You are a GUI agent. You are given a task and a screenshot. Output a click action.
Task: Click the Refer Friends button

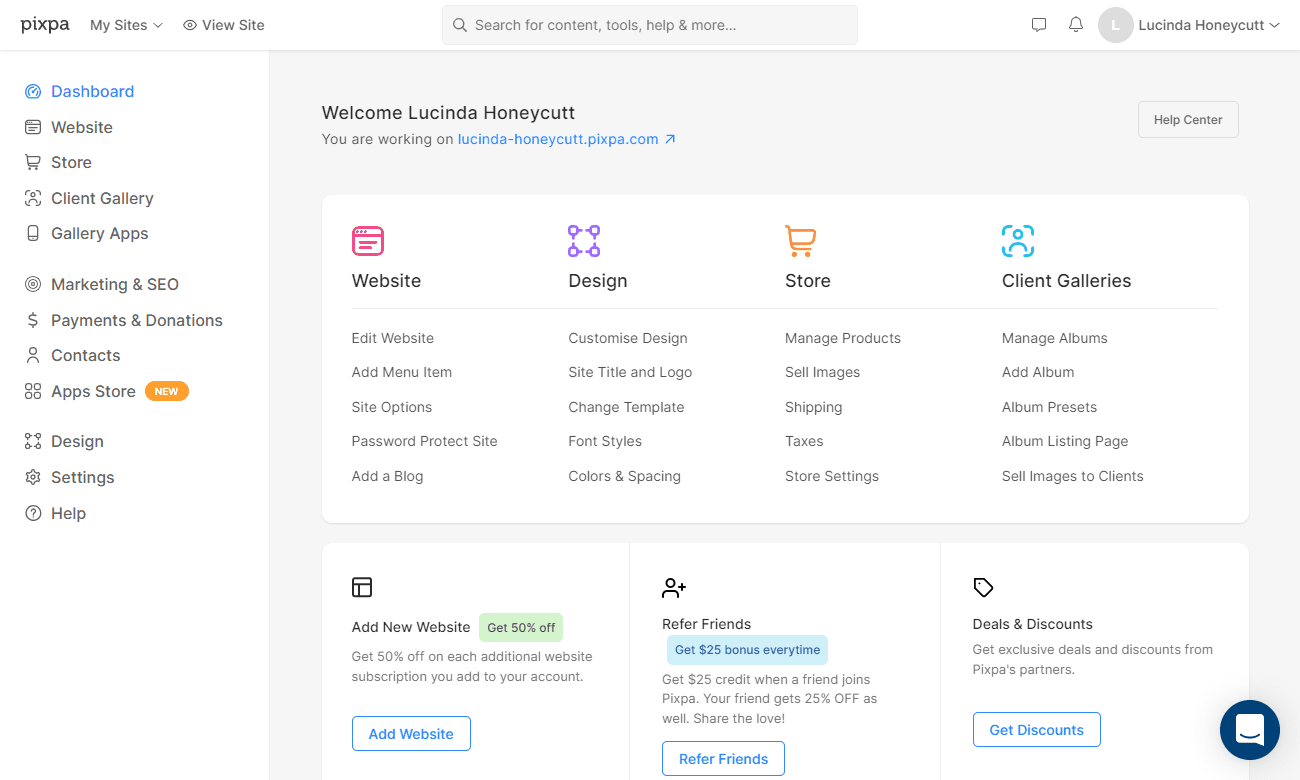724,759
